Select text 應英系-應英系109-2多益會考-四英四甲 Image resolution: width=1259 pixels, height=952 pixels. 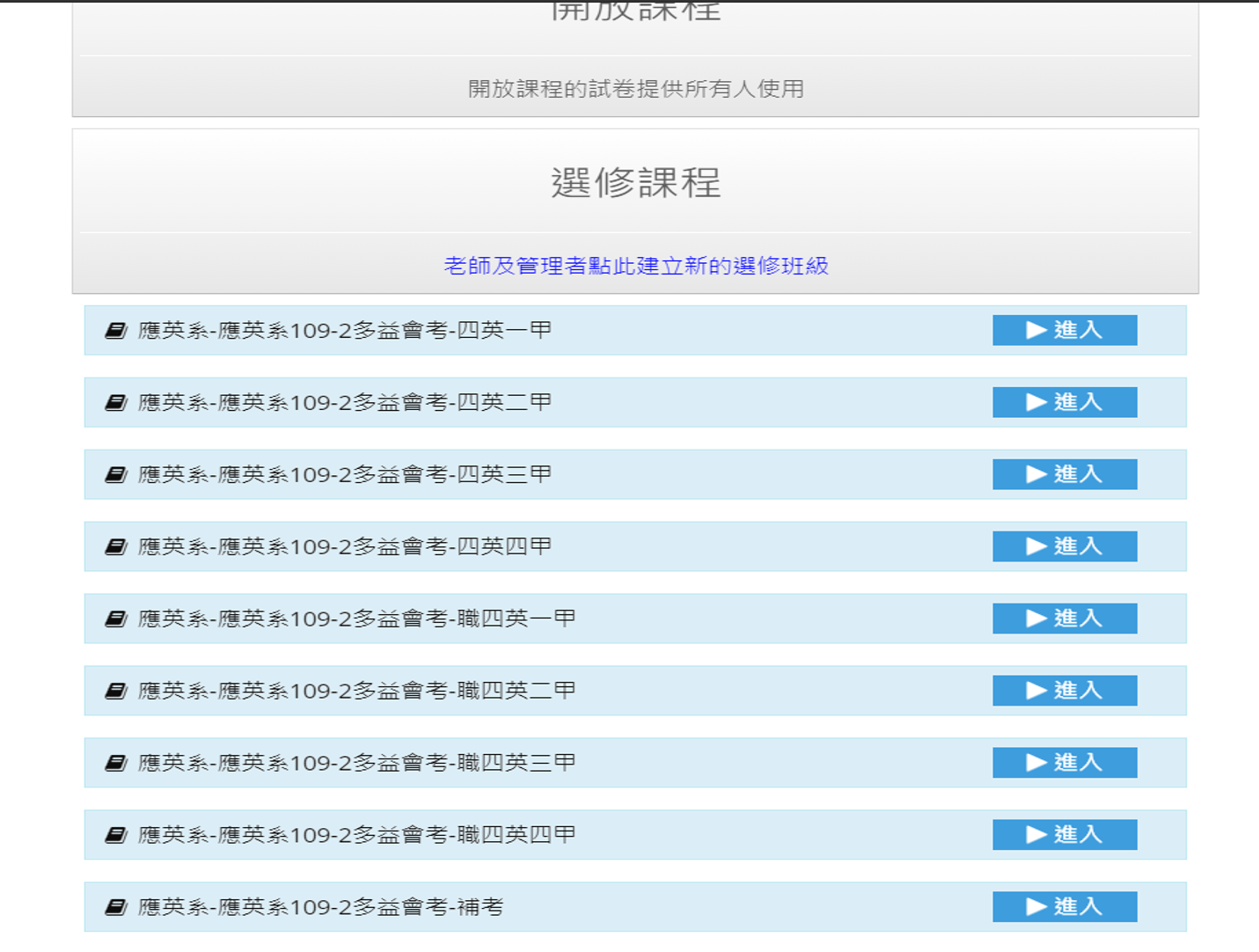click(345, 547)
